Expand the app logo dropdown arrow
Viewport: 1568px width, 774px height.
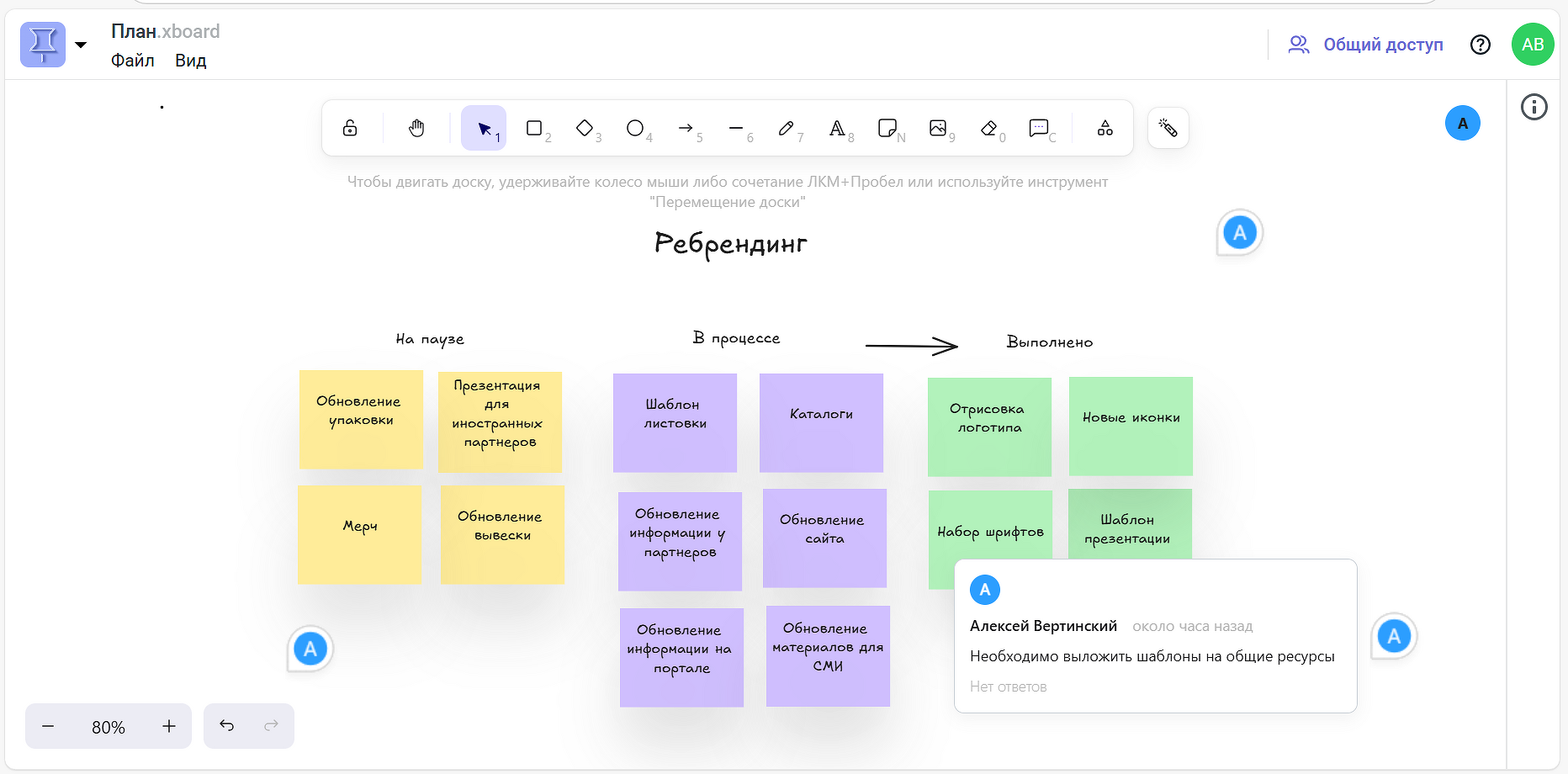(81, 45)
